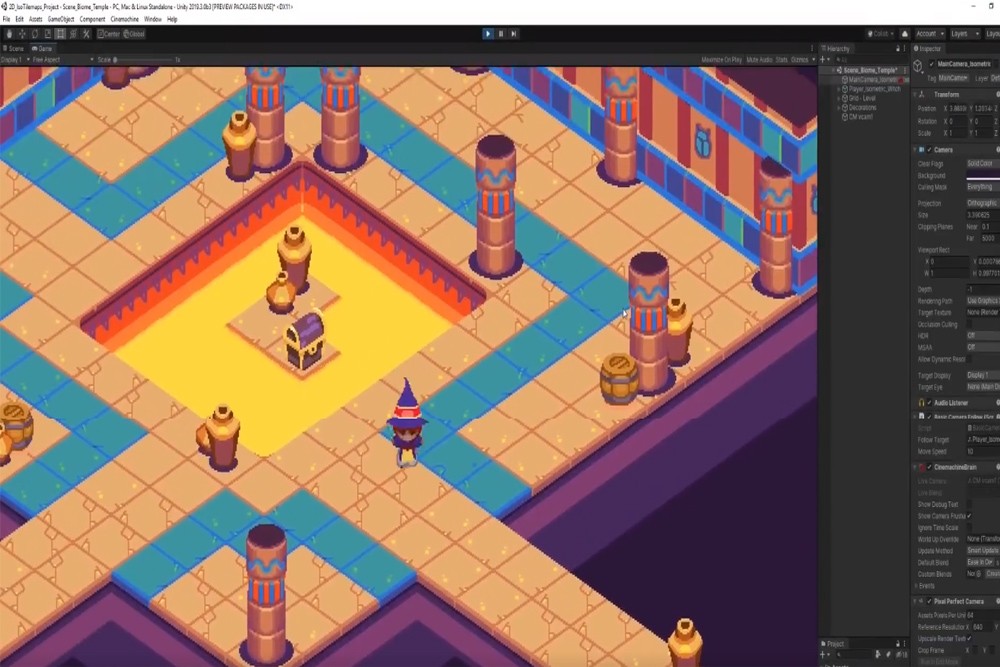This screenshot has height=667, width=1000.
Task: Disable the Pixel Perfect Camera checkbox
Action: click(929, 601)
